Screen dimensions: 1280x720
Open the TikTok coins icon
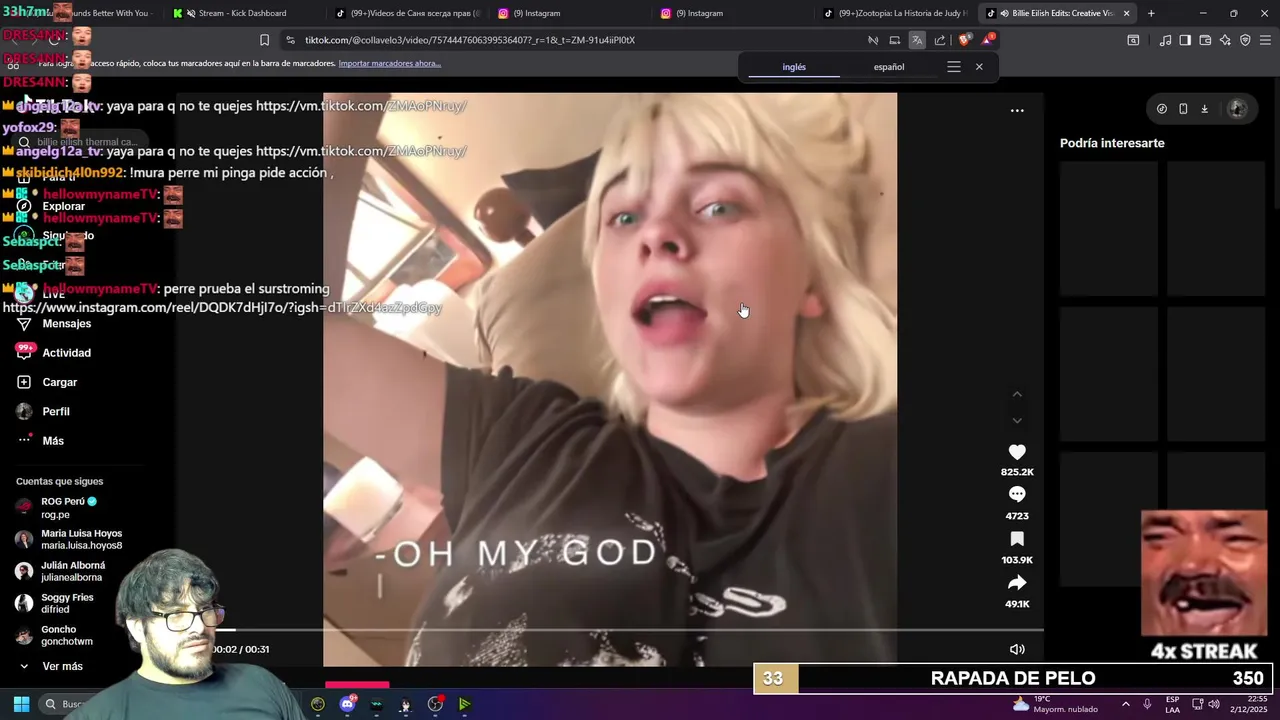tap(1161, 109)
